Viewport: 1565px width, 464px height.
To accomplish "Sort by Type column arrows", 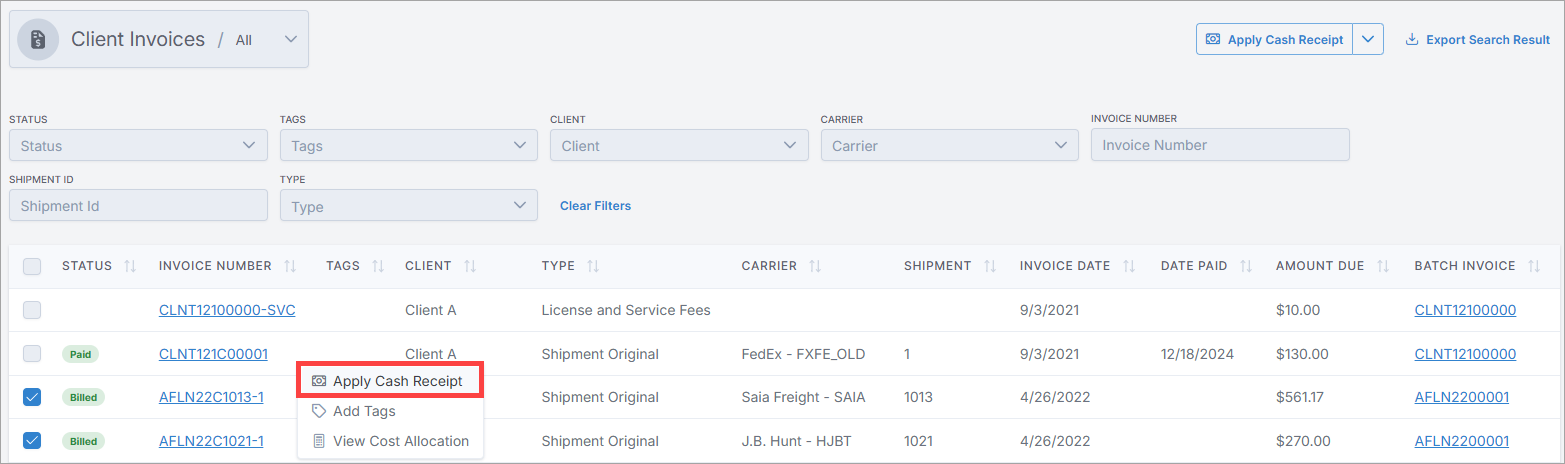I will pos(593,266).
